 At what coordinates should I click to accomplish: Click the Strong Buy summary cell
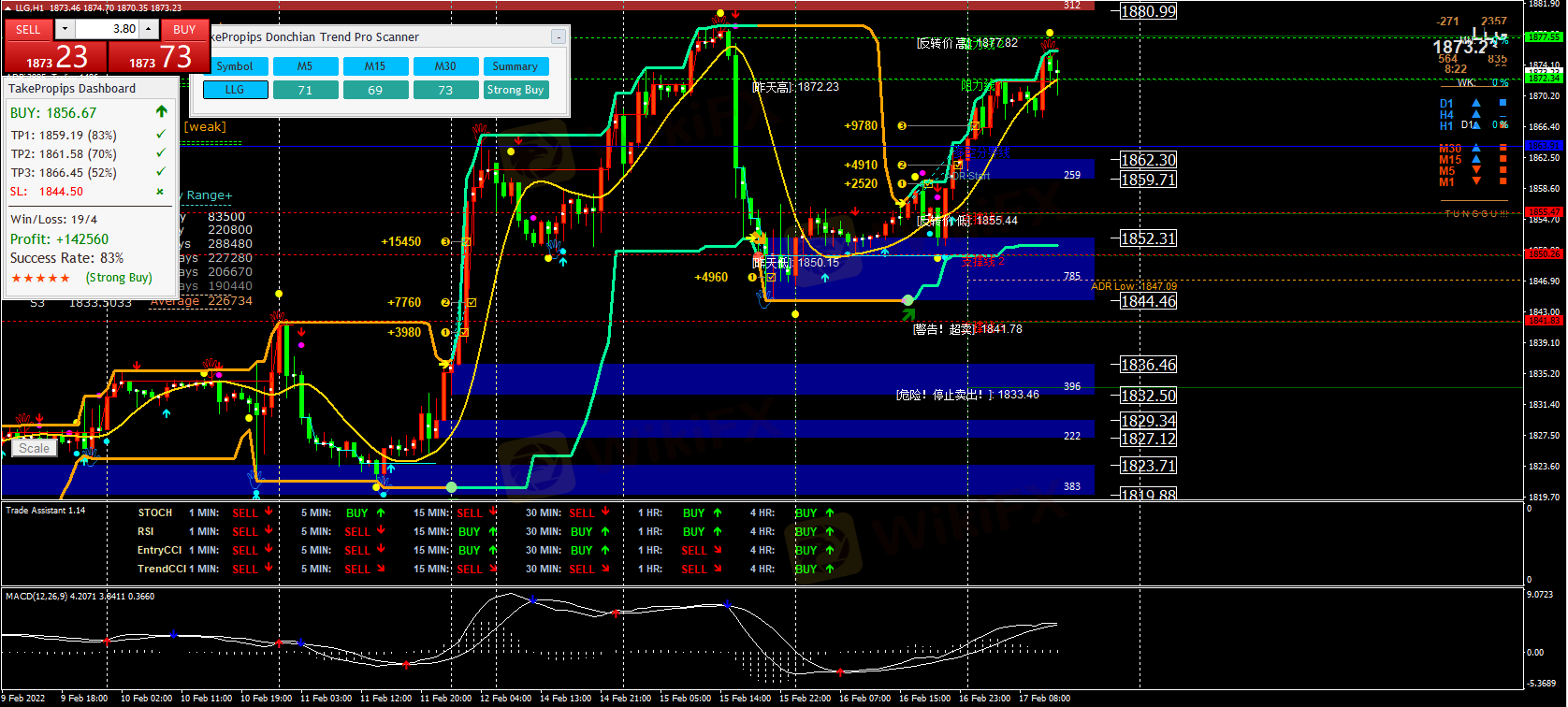pos(515,90)
